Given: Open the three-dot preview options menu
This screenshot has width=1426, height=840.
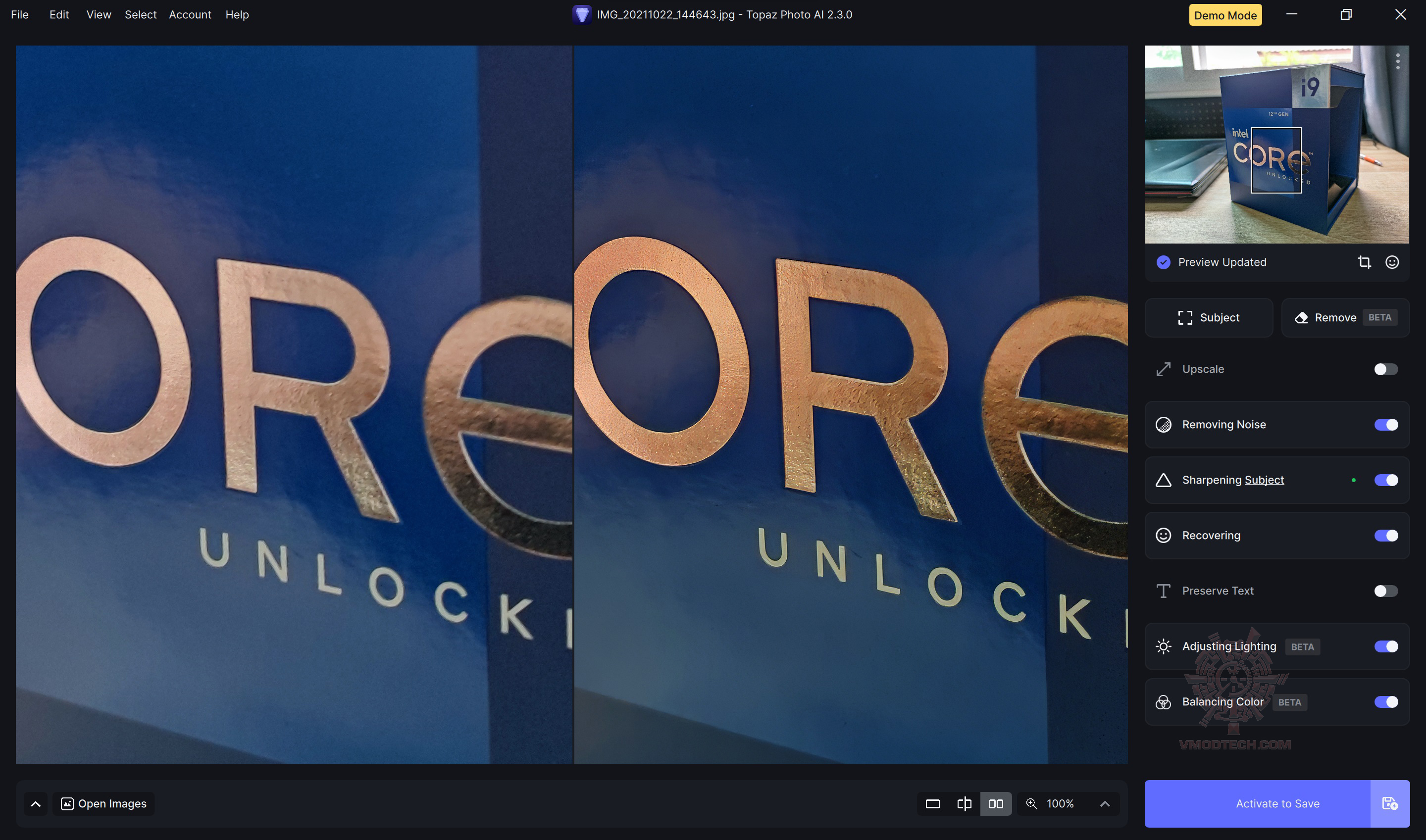Looking at the screenshot, I should coord(1397,61).
